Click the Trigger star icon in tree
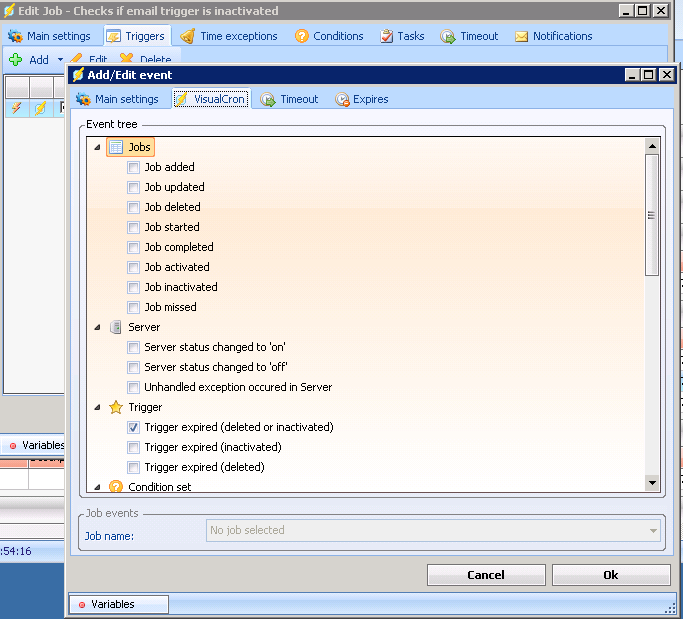The height and width of the screenshot is (619, 683). 116,407
